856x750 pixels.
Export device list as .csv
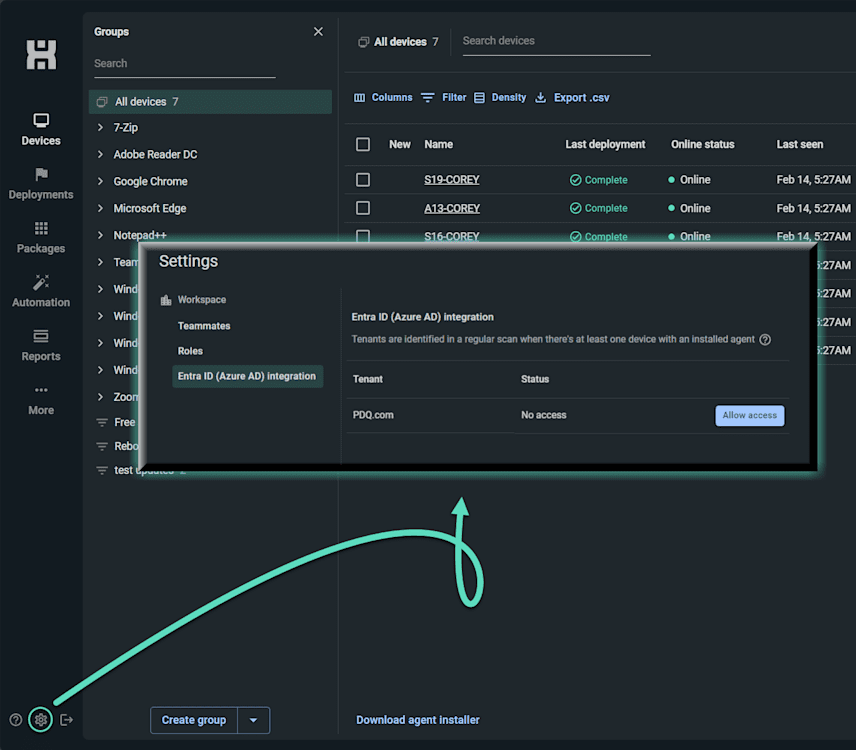(572, 98)
